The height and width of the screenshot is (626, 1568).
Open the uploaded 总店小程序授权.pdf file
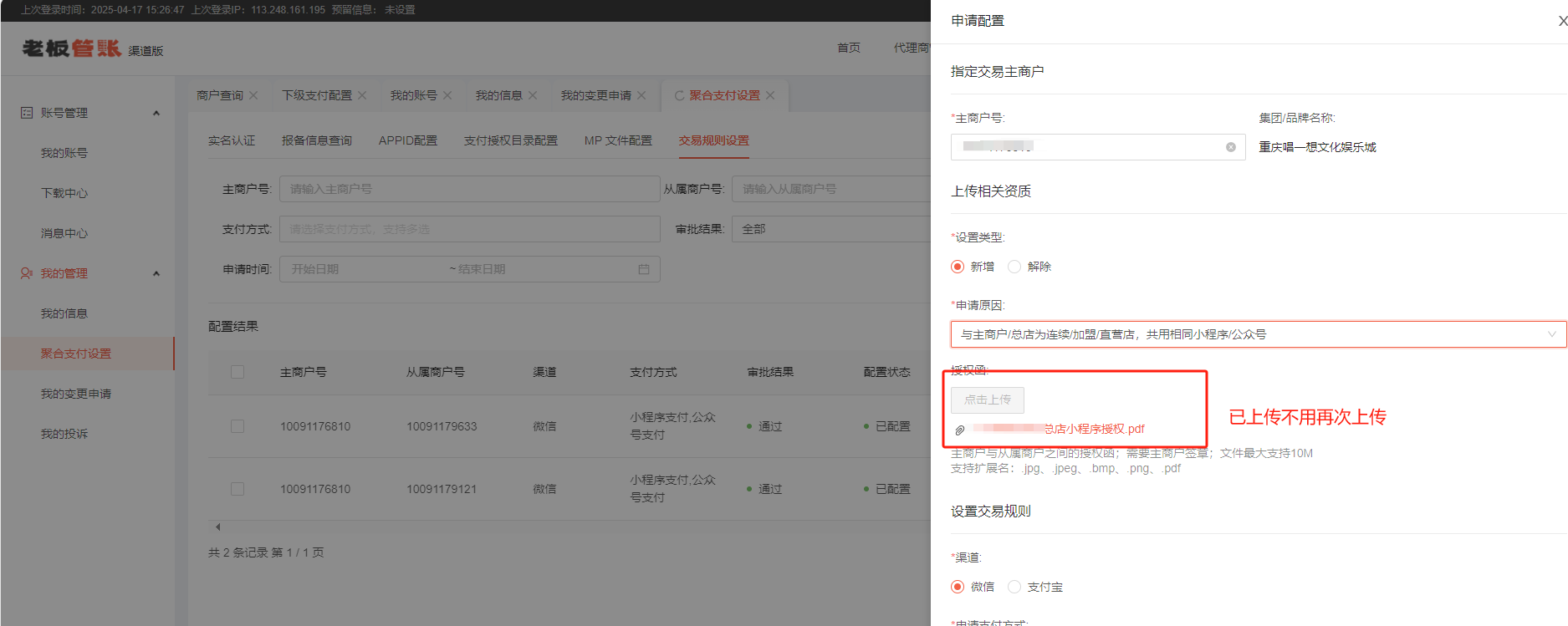point(1060,429)
